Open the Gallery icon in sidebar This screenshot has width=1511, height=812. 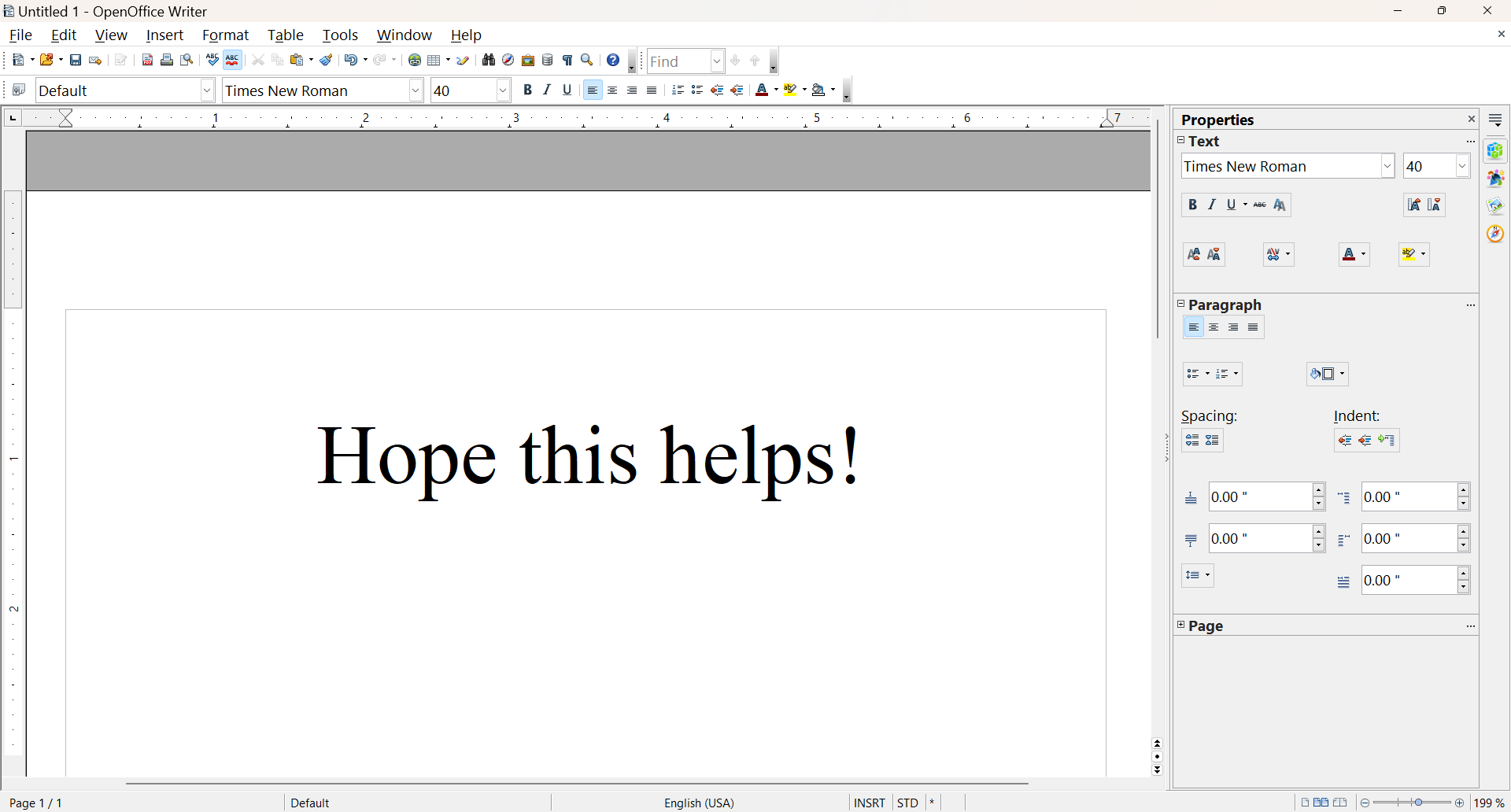pos(1495,179)
